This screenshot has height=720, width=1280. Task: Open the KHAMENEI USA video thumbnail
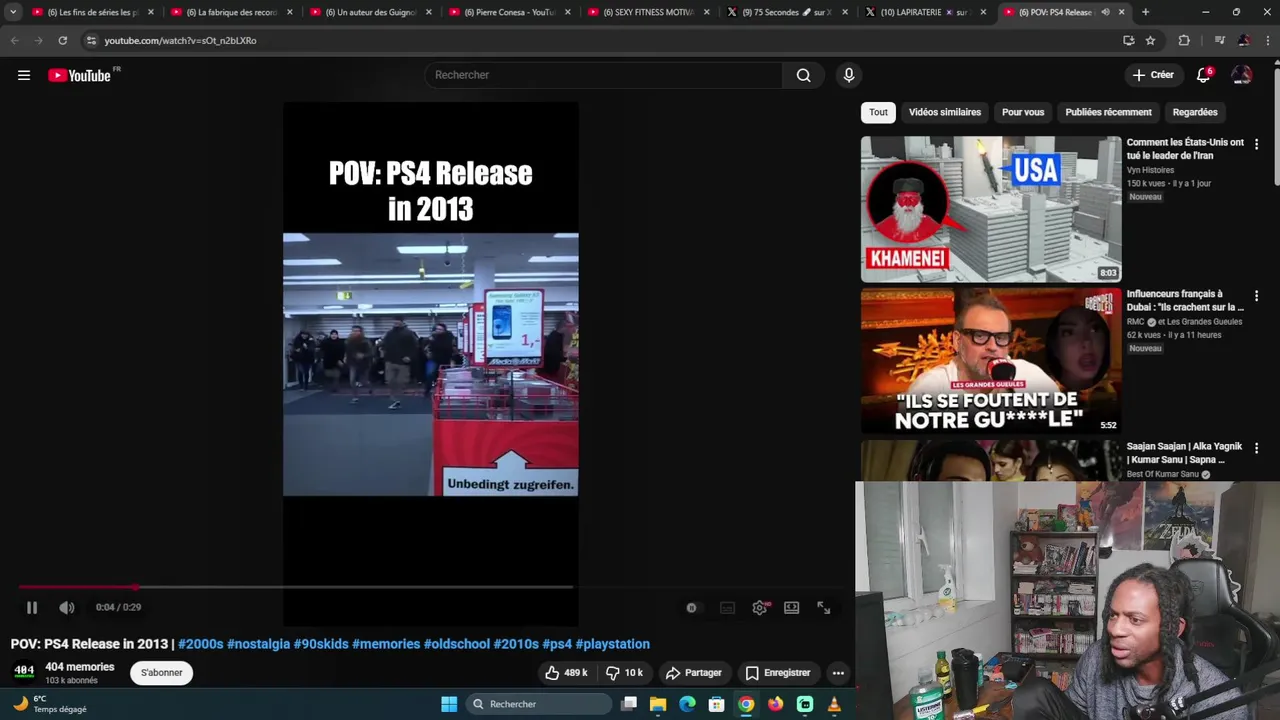pyautogui.click(x=991, y=209)
